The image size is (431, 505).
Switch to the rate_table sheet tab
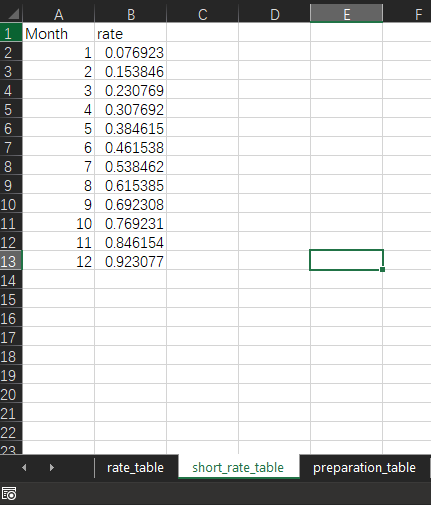(x=135, y=468)
